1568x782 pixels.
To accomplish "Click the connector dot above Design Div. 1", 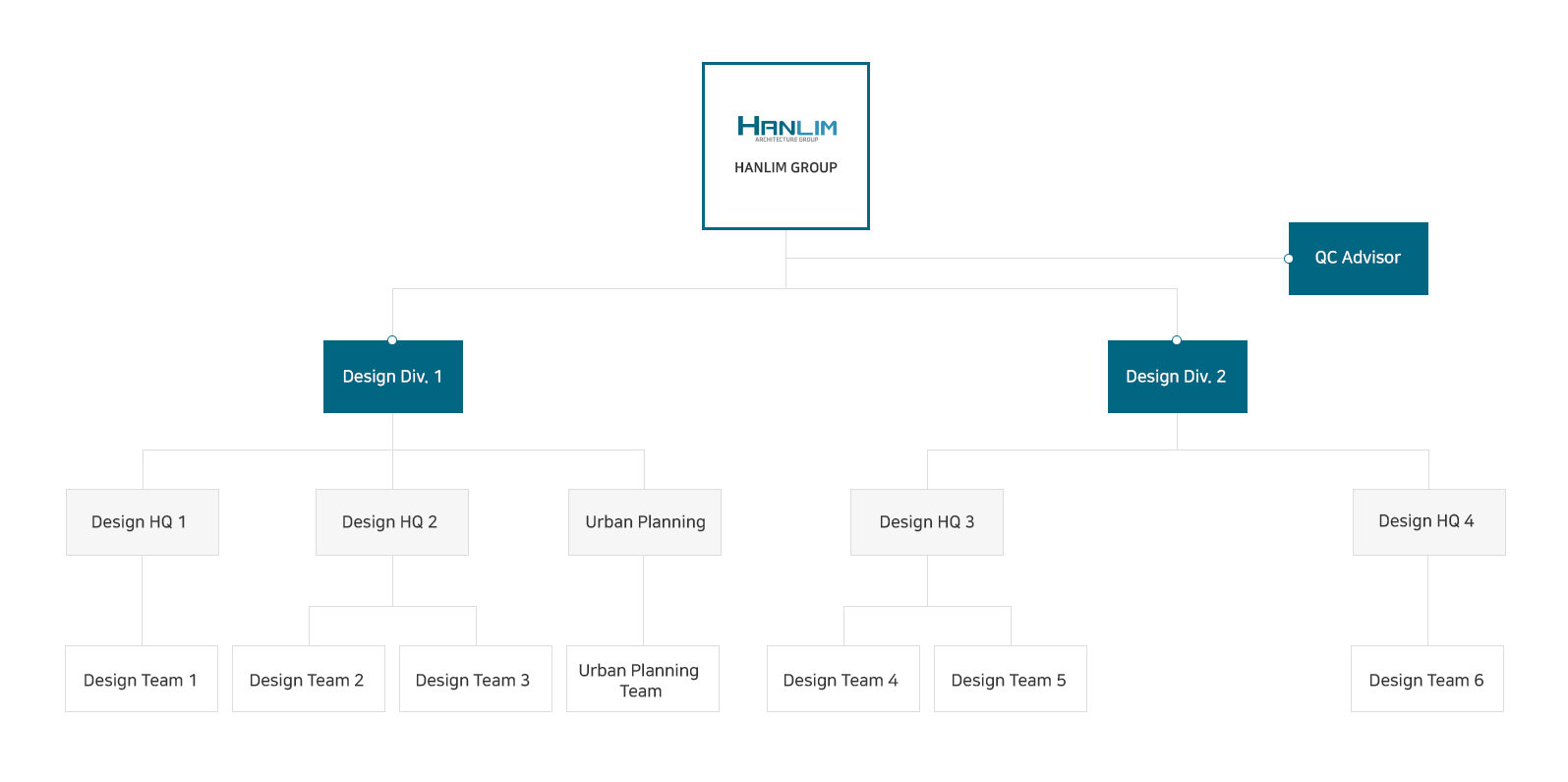I will pyautogui.click(x=392, y=340).
